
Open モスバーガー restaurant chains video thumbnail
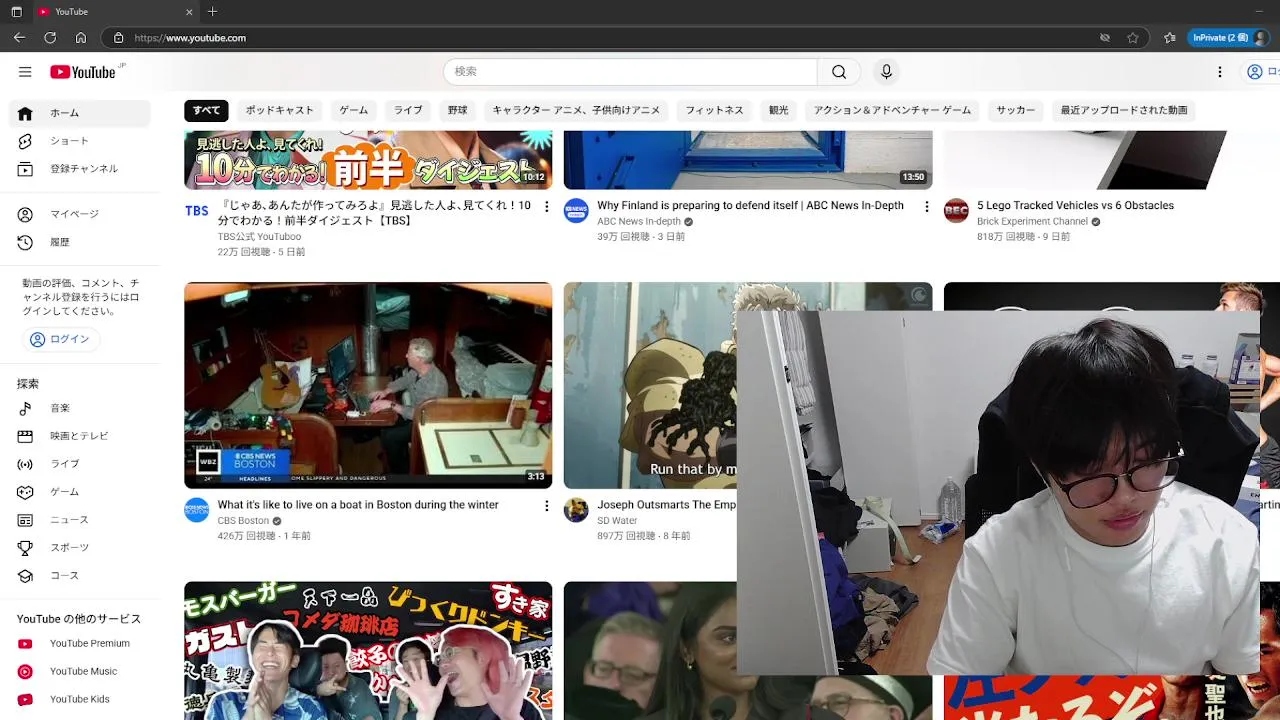click(x=368, y=651)
